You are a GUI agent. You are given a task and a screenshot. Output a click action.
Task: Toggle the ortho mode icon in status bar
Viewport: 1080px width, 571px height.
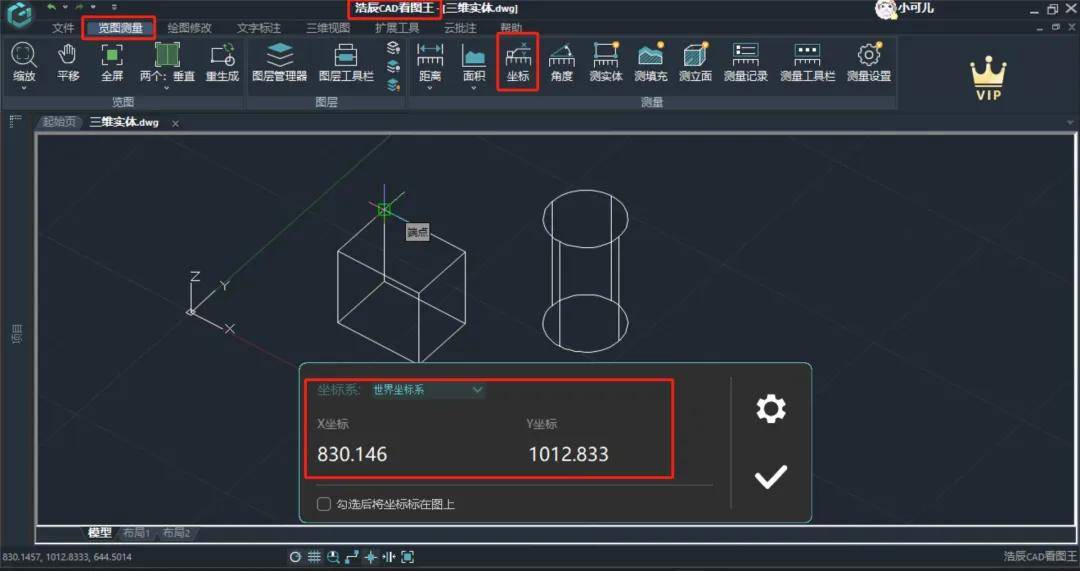(x=352, y=557)
